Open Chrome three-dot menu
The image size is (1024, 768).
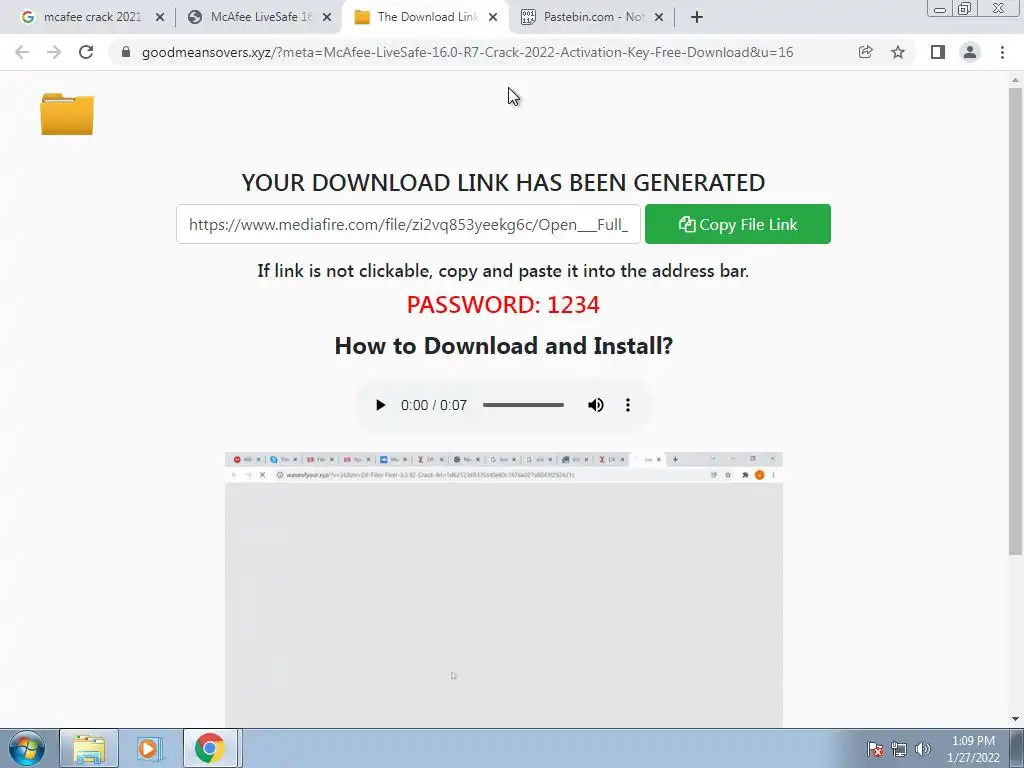point(1002,52)
